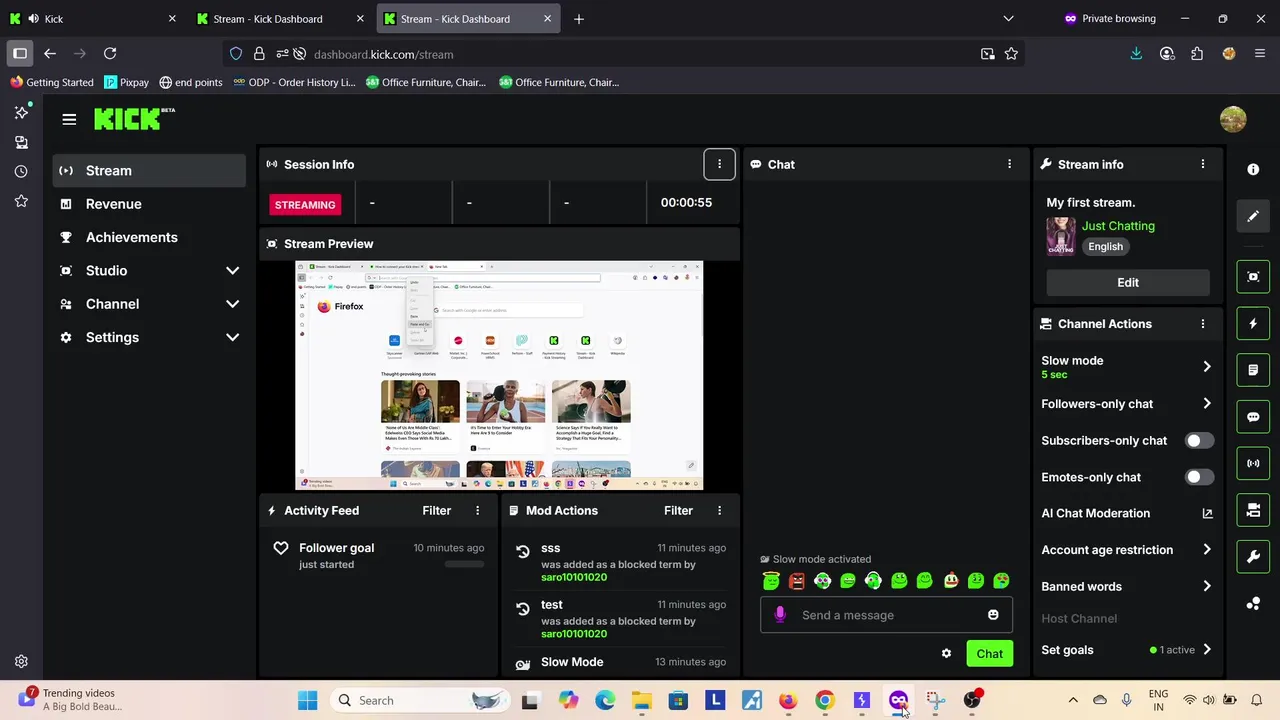
Task: Select the angel halo emote
Action: [771, 581]
